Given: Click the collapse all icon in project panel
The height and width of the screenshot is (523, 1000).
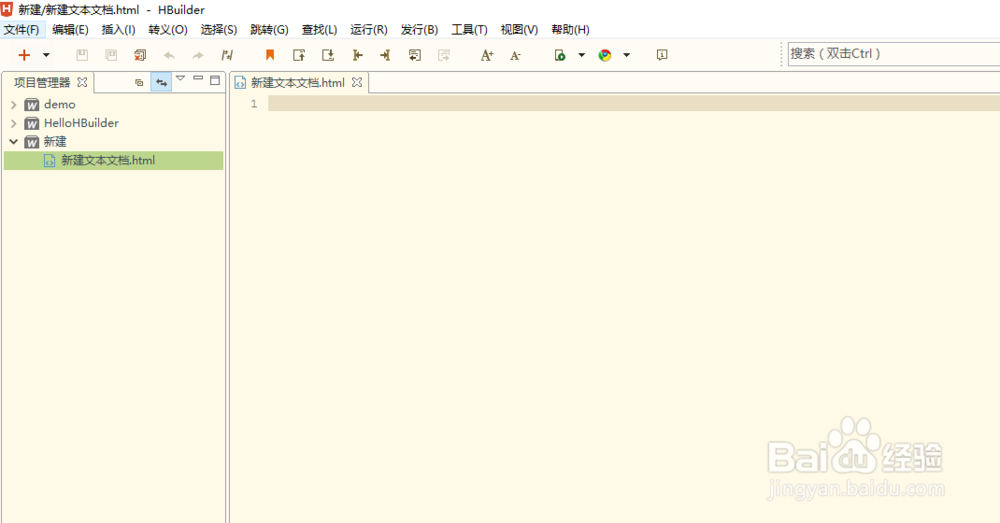Looking at the screenshot, I should pos(139,82).
